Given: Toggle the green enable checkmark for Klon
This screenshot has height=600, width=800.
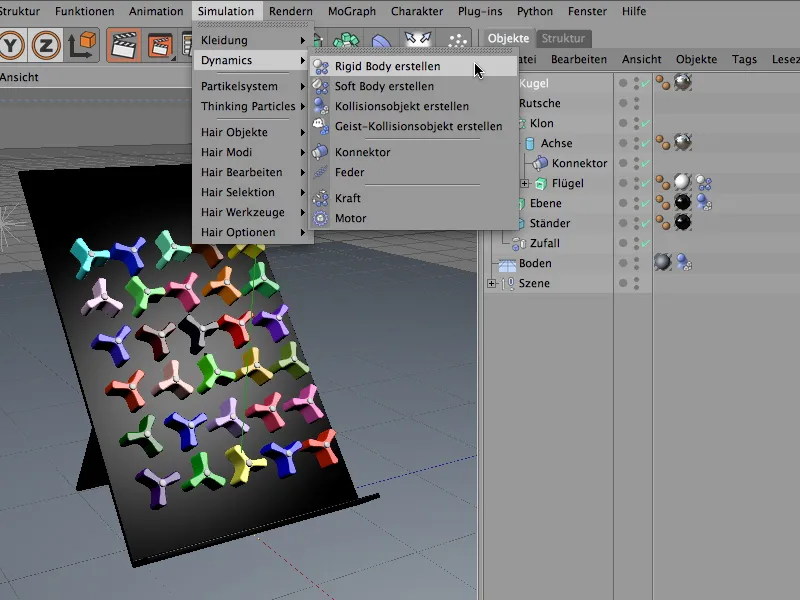Looking at the screenshot, I should 644,124.
